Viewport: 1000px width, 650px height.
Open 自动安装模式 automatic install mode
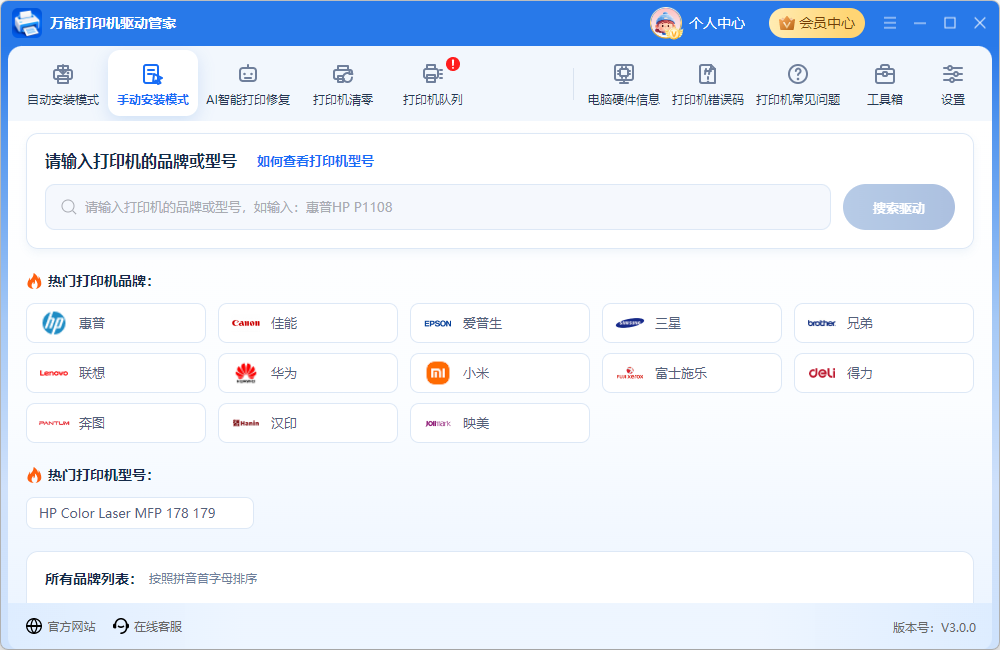[62, 84]
